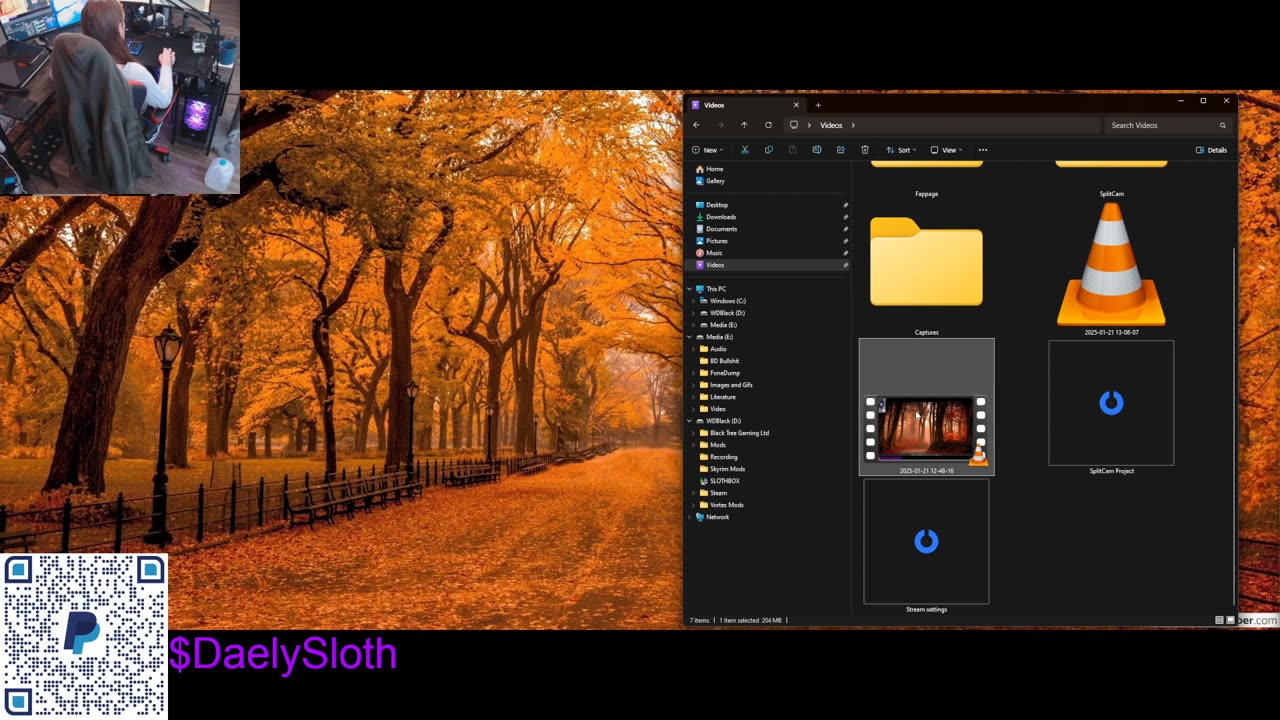The height and width of the screenshot is (720, 1280).
Task: Go up one folder level arrow
Action: [x=744, y=125]
